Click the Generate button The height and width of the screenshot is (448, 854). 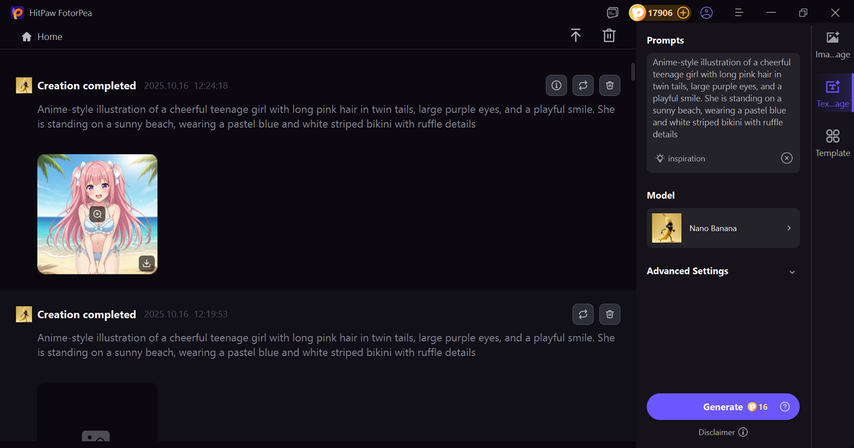(x=723, y=407)
